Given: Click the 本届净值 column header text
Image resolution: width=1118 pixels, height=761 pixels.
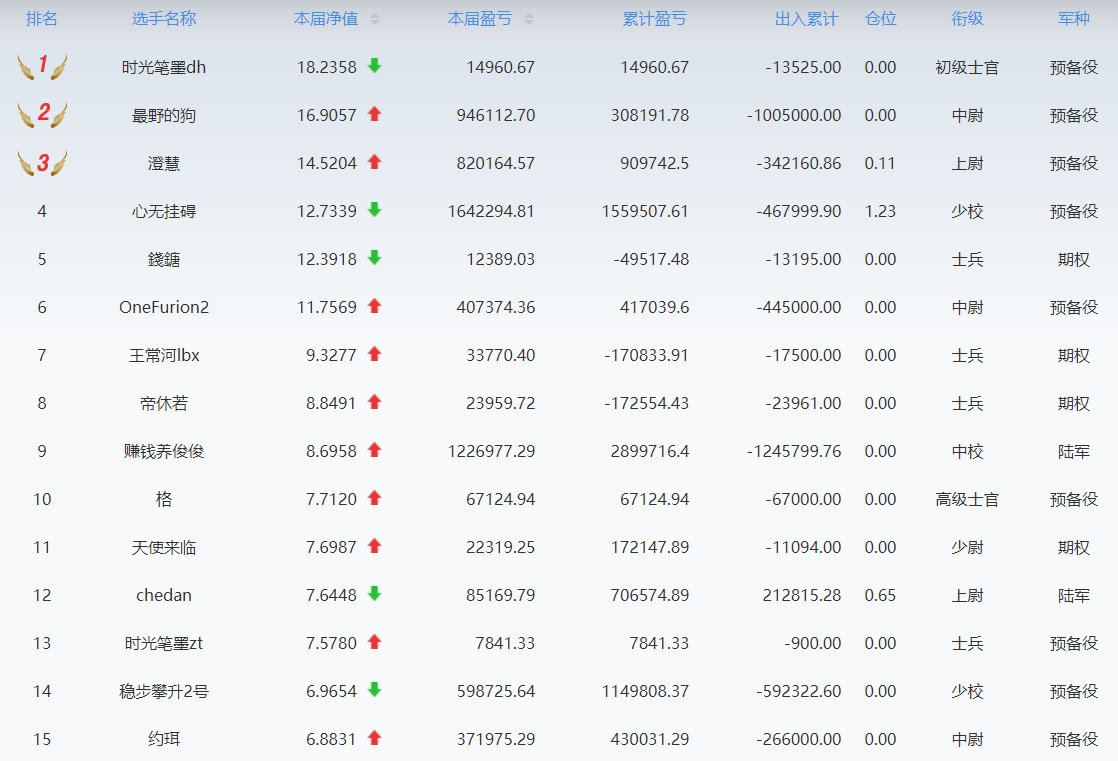Looking at the screenshot, I should click(x=326, y=19).
